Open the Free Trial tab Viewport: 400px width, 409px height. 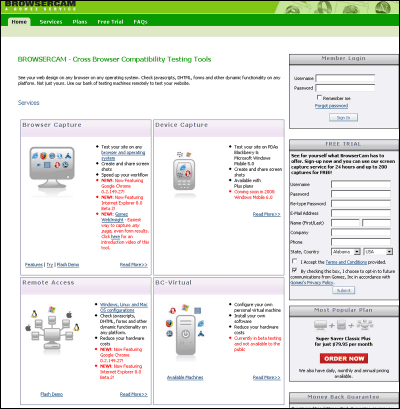110,22
